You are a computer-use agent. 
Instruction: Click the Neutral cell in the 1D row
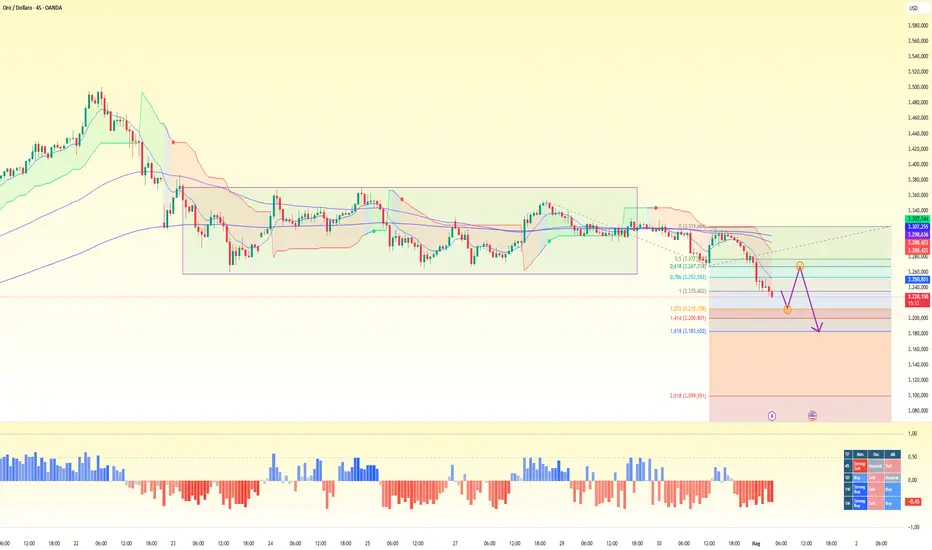click(893, 478)
